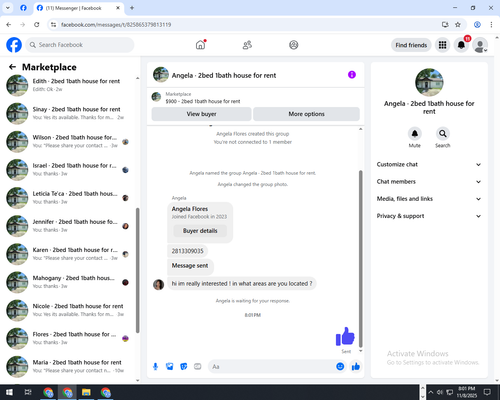Click the conversation list scrollbar

pos(138,270)
